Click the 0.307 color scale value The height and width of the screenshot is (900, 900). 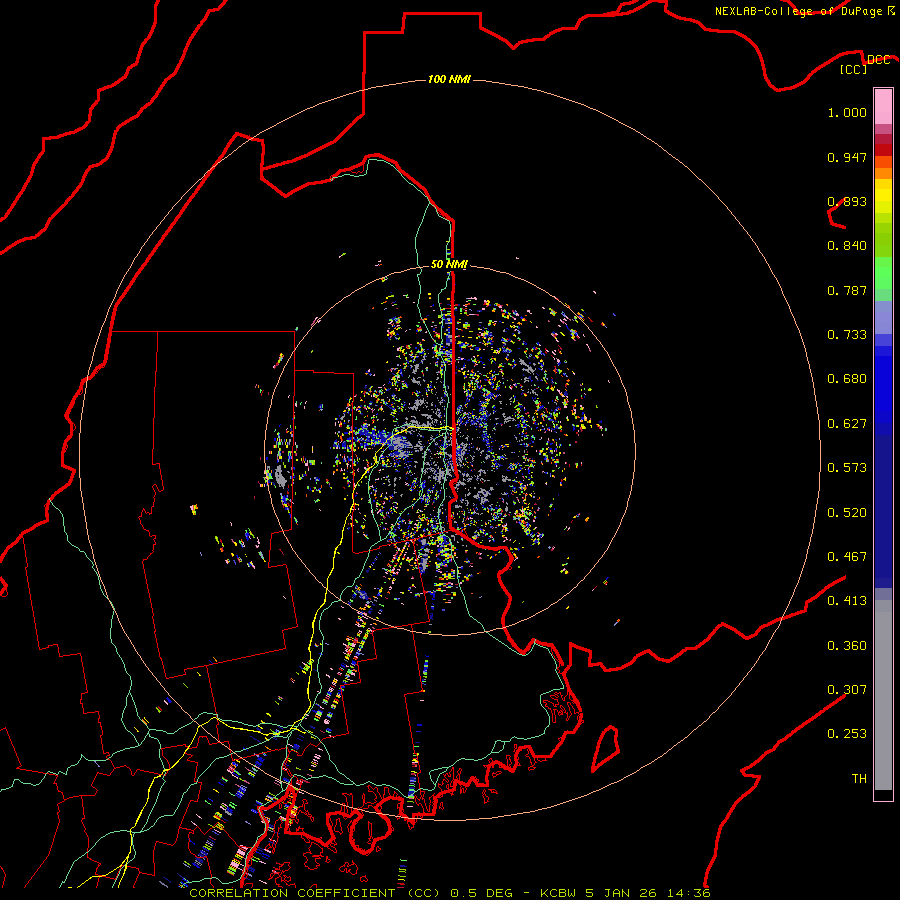coord(847,689)
